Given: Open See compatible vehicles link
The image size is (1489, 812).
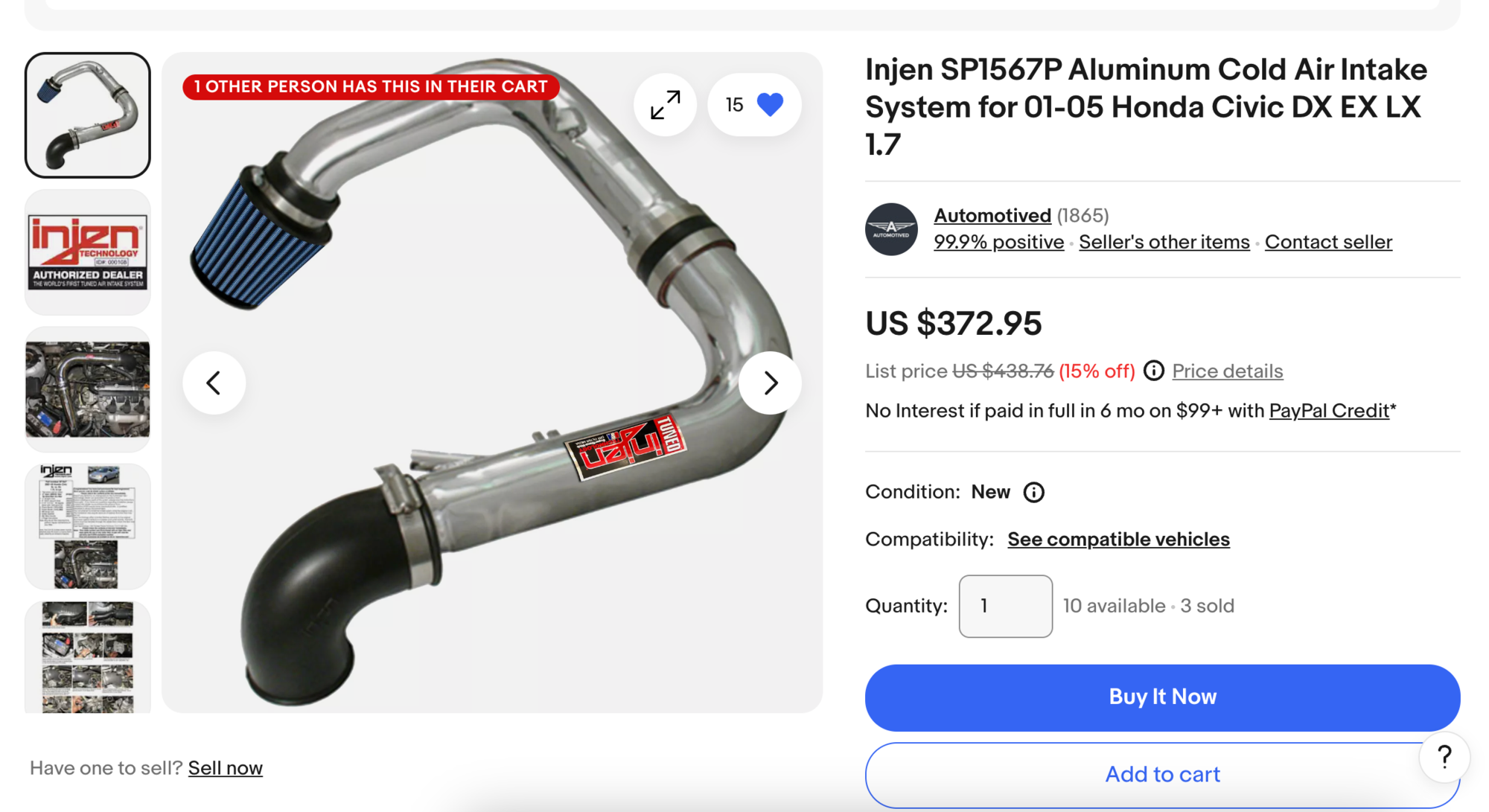Looking at the screenshot, I should [x=1118, y=540].
